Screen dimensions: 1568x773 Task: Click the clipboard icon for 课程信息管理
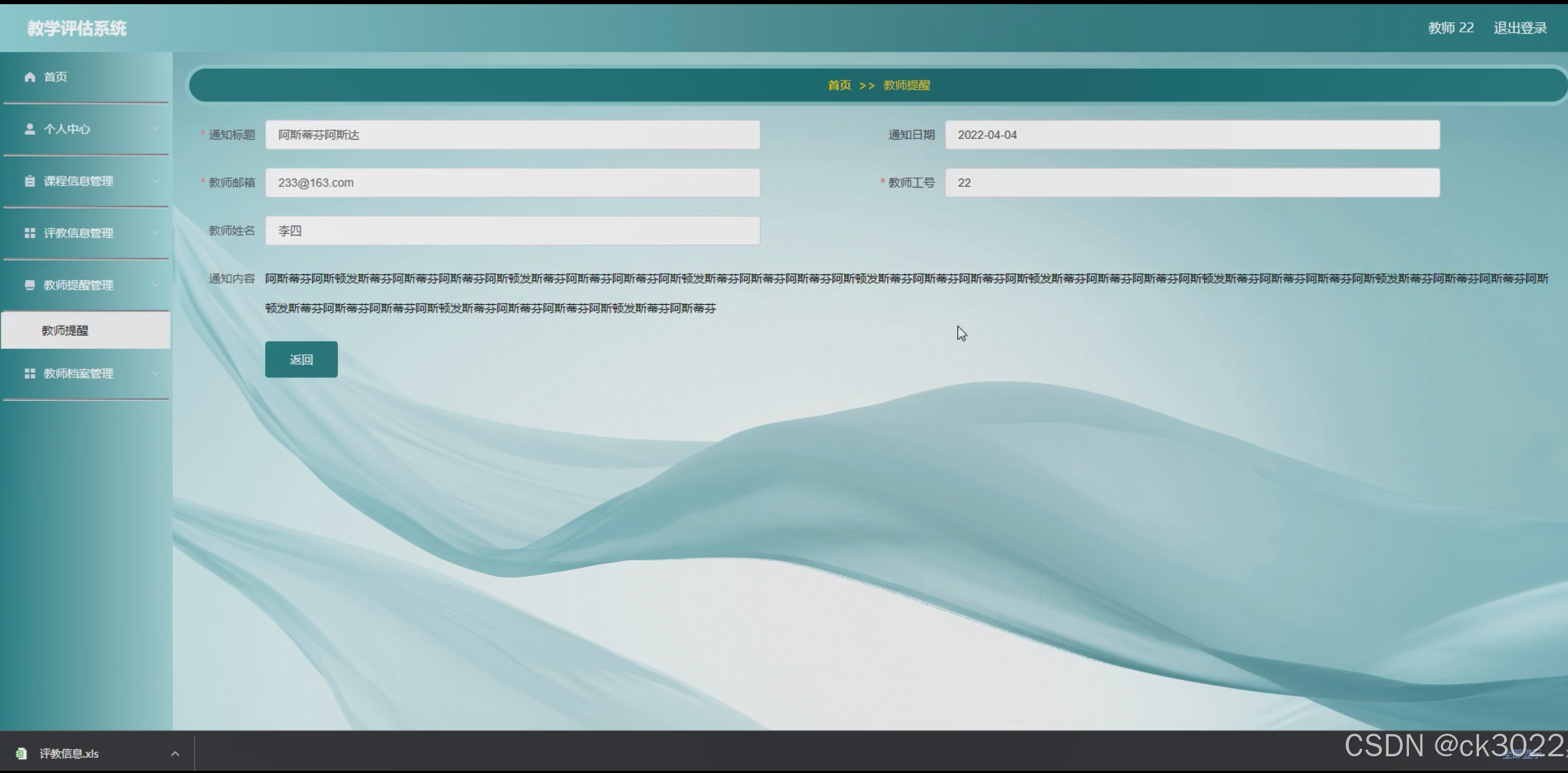coord(30,181)
